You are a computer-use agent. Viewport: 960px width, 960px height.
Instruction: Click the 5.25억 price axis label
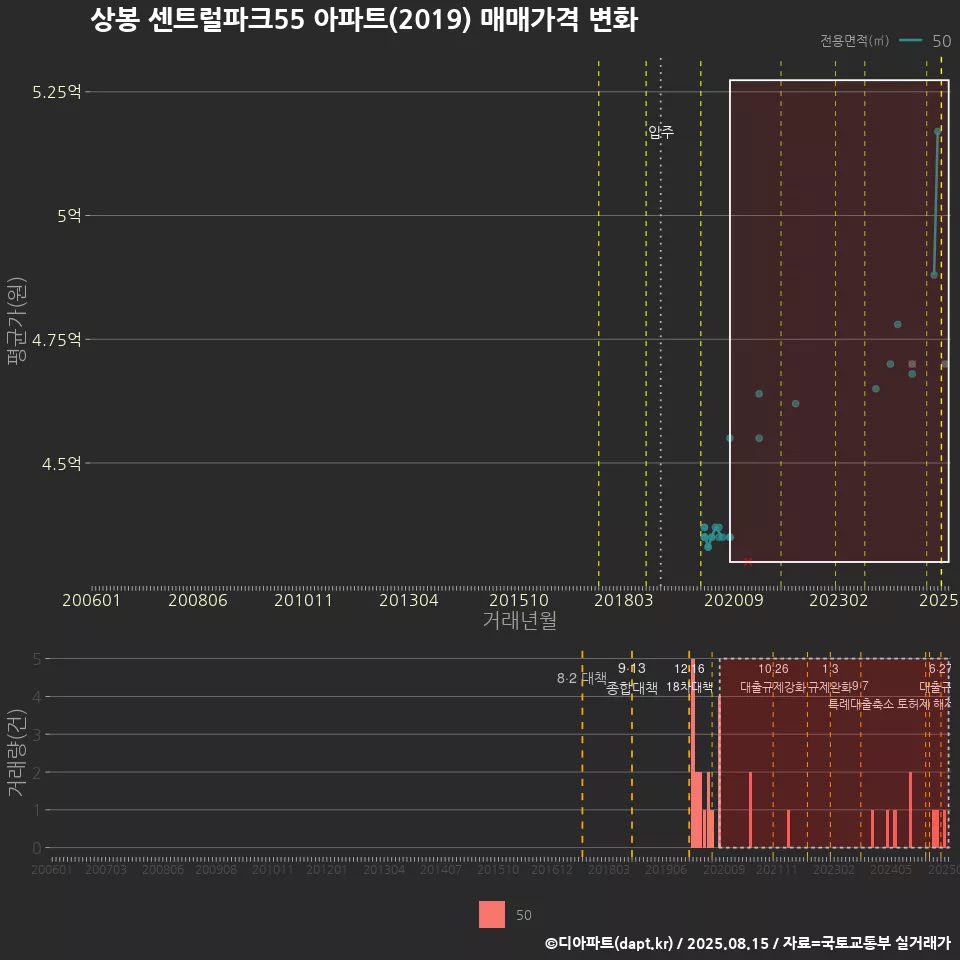tap(56, 92)
